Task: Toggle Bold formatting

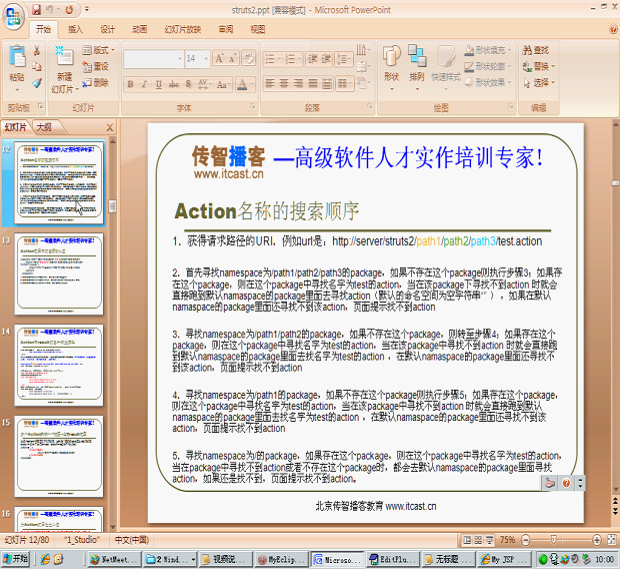Action: pyautogui.click(x=130, y=84)
